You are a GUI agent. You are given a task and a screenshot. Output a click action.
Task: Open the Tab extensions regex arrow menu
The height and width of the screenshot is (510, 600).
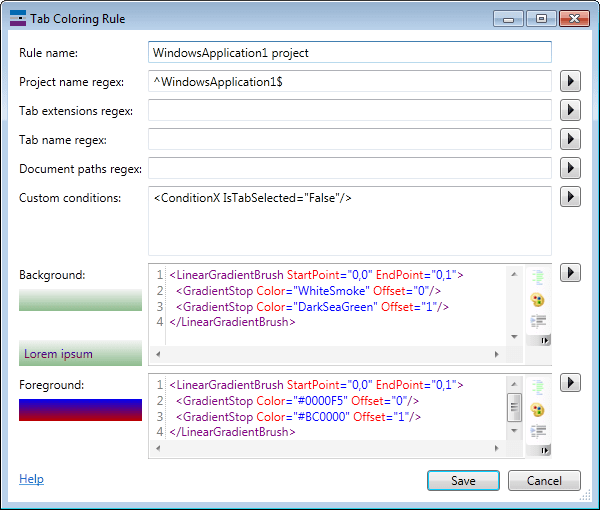[x=570, y=110]
